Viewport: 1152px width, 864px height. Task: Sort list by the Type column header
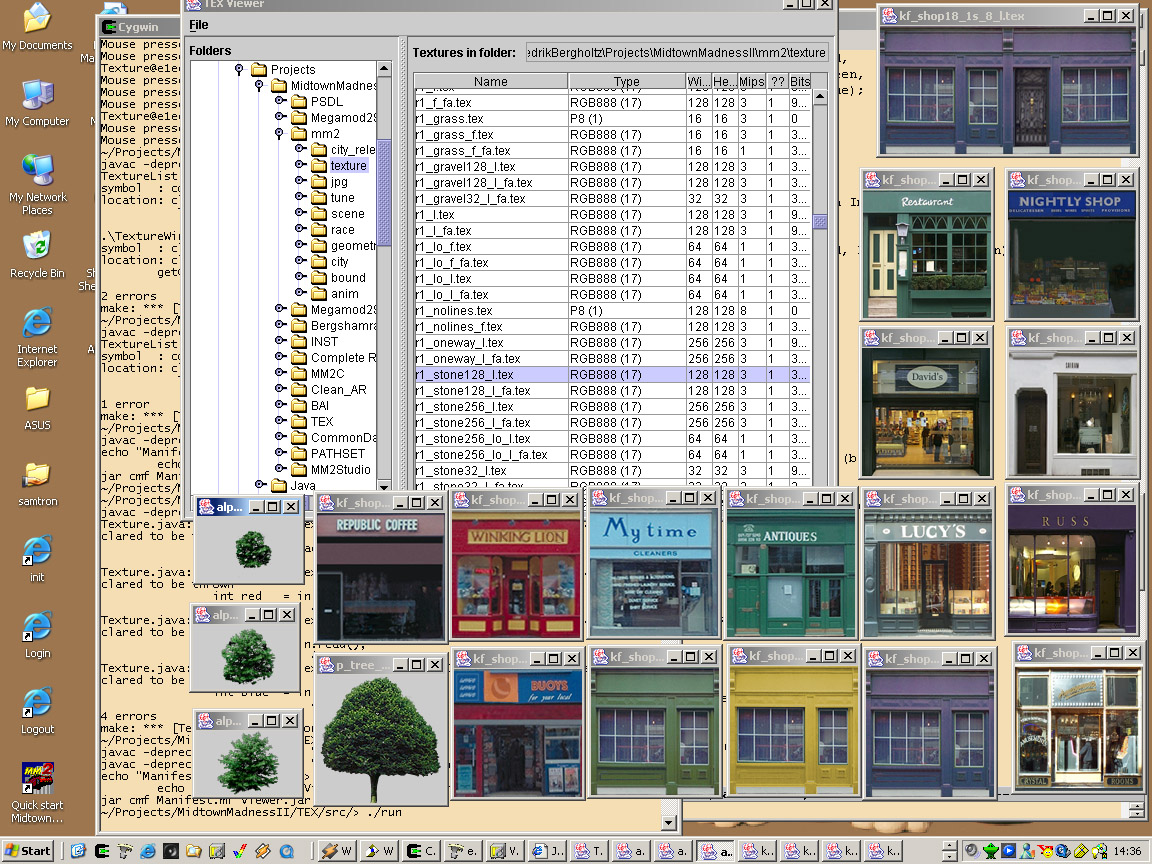626,82
